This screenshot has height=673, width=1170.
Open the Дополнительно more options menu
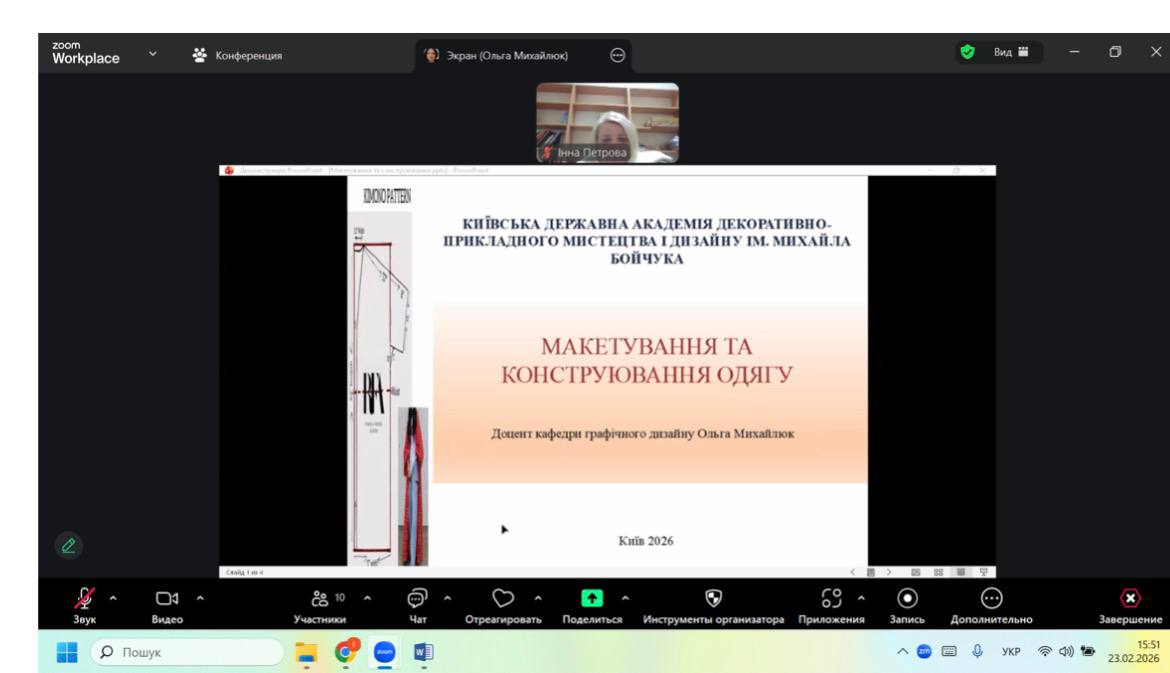(991, 599)
